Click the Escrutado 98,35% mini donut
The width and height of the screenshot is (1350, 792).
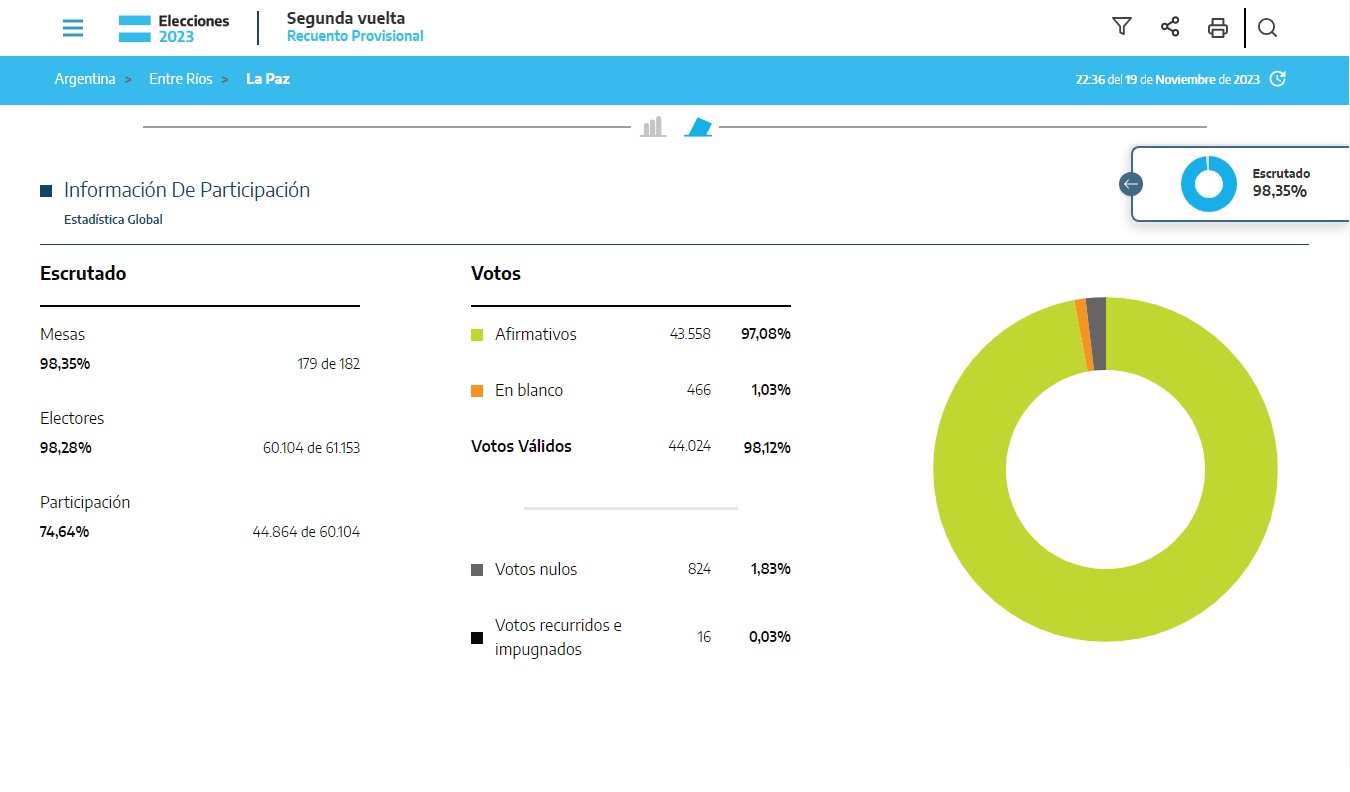coord(1208,184)
